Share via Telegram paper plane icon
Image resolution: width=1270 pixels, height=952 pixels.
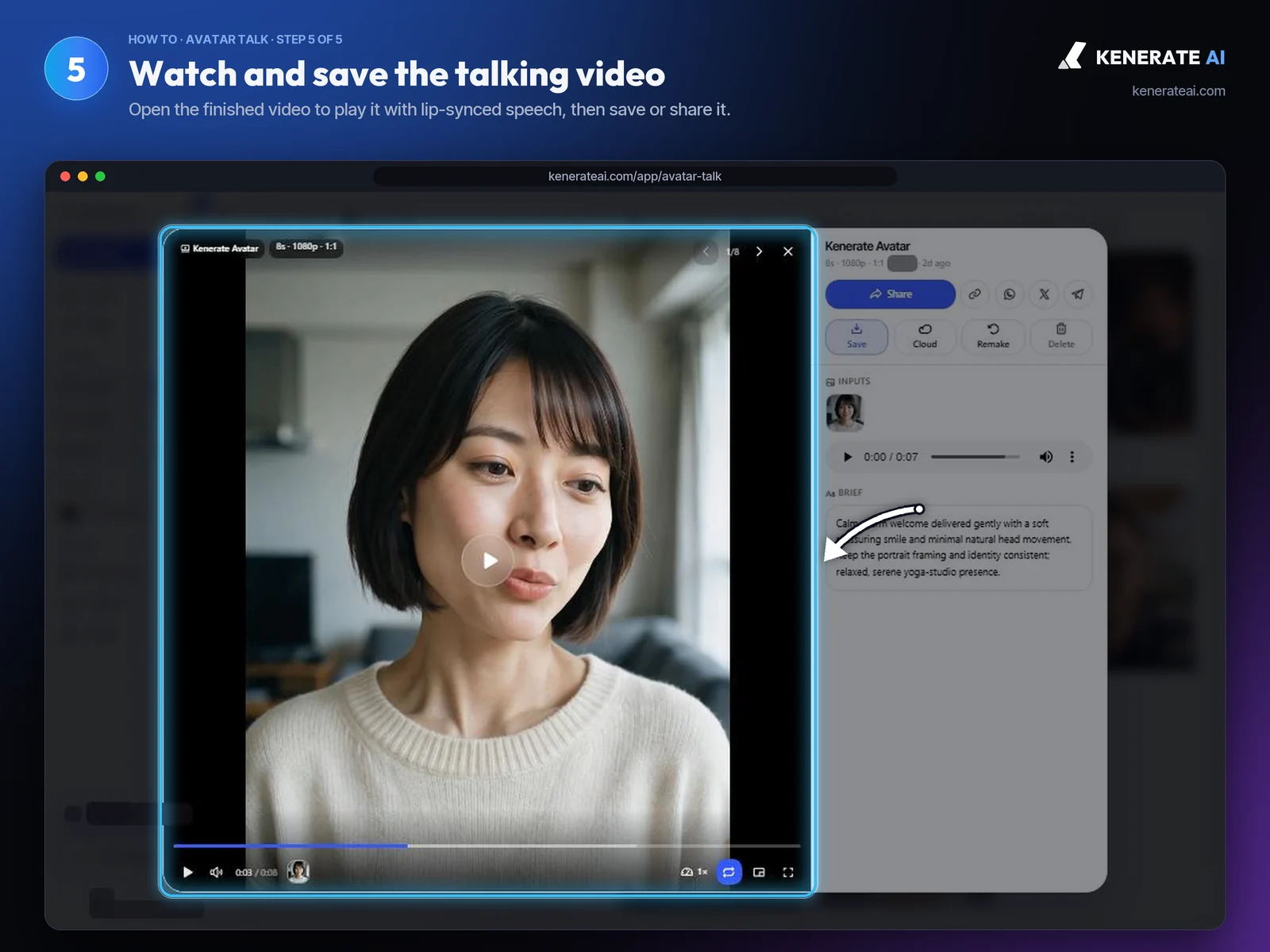pos(1078,294)
